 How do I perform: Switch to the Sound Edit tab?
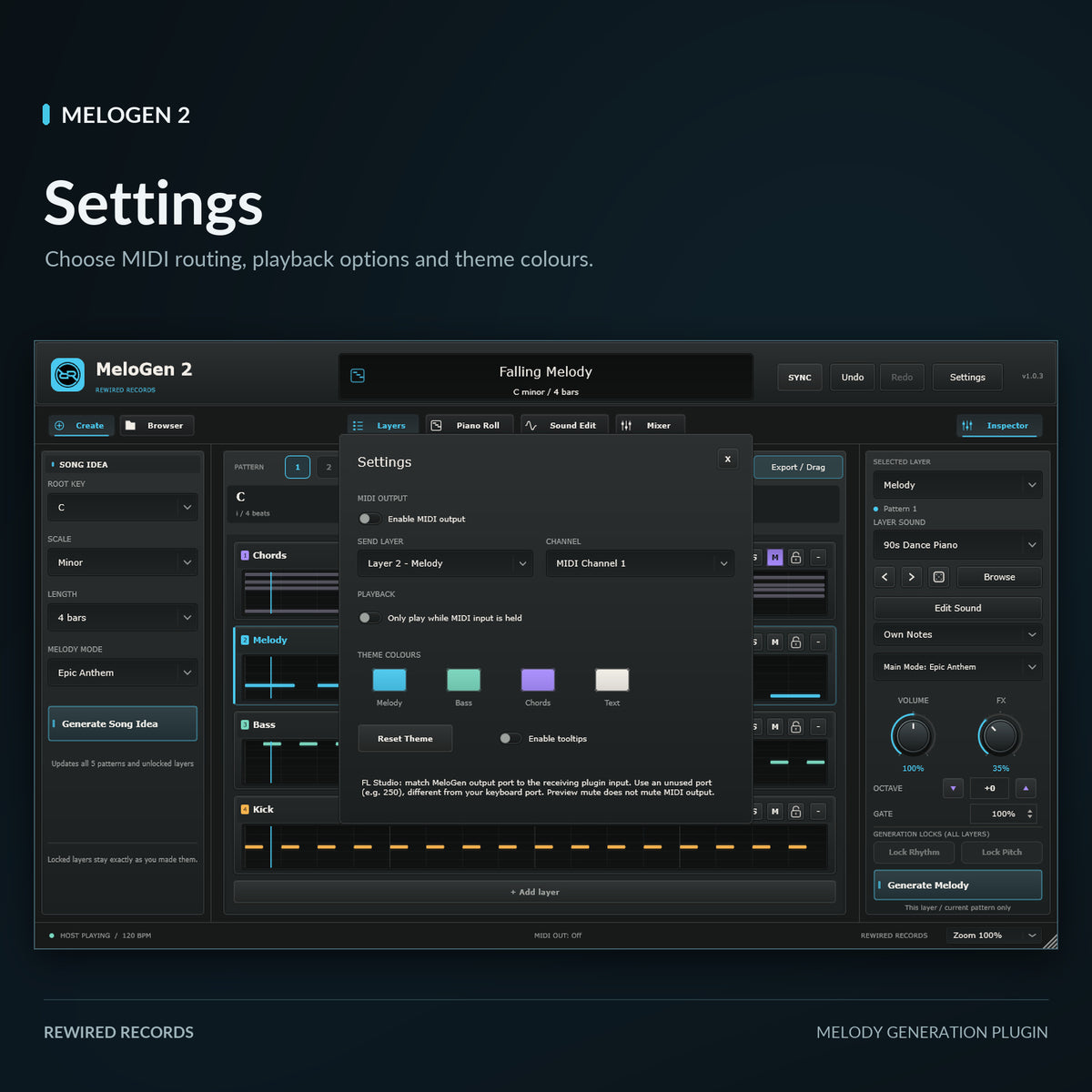(564, 426)
